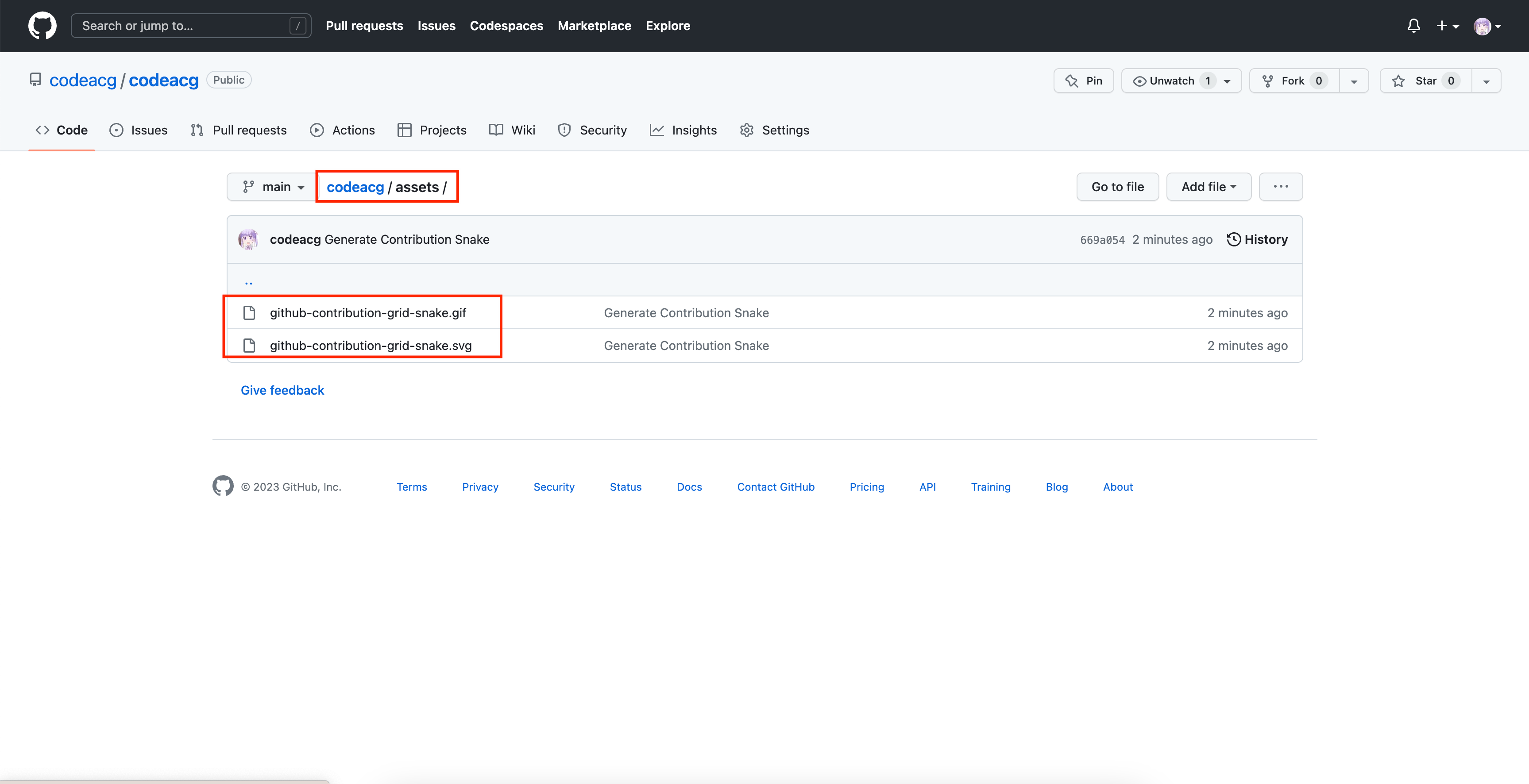Open the codeacg commit author link
The image size is (1529, 784).
295,239
